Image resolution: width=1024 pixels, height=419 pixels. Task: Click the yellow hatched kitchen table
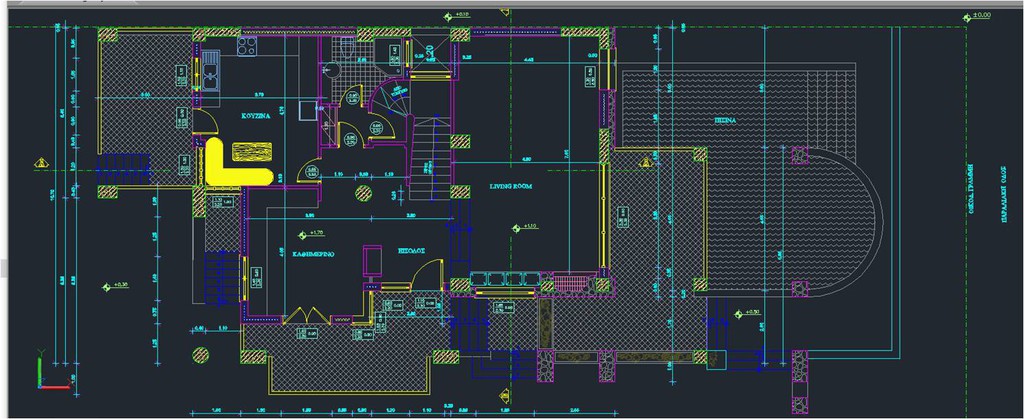coord(253,151)
